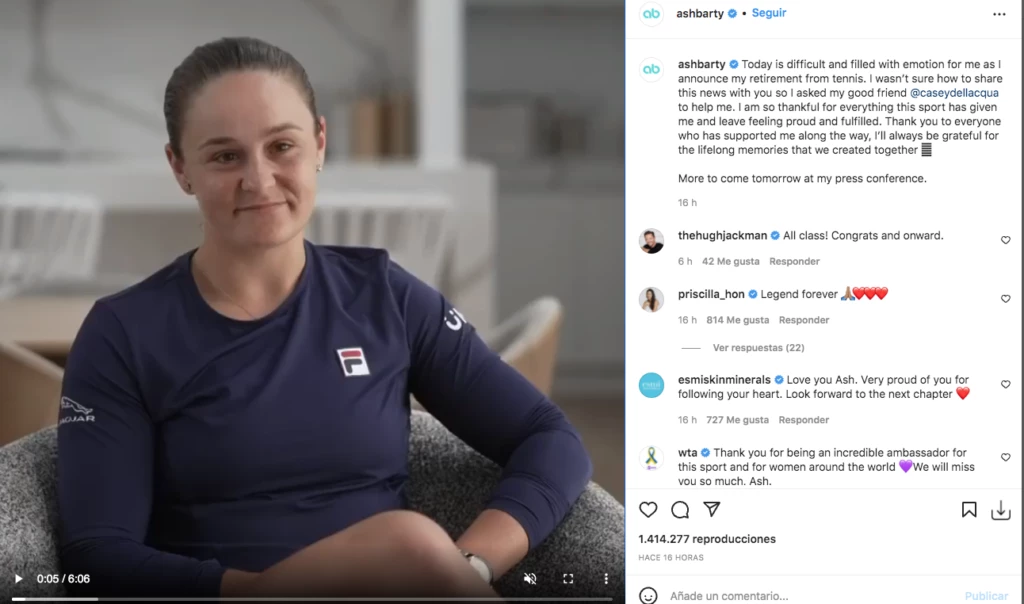
Task: Open the ashbarty profile avatar in the header
Action: [651, 14]
